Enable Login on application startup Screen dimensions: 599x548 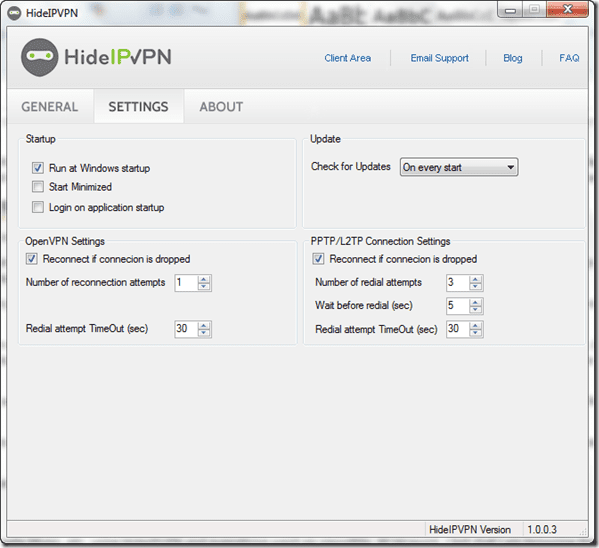click(37, 207)
